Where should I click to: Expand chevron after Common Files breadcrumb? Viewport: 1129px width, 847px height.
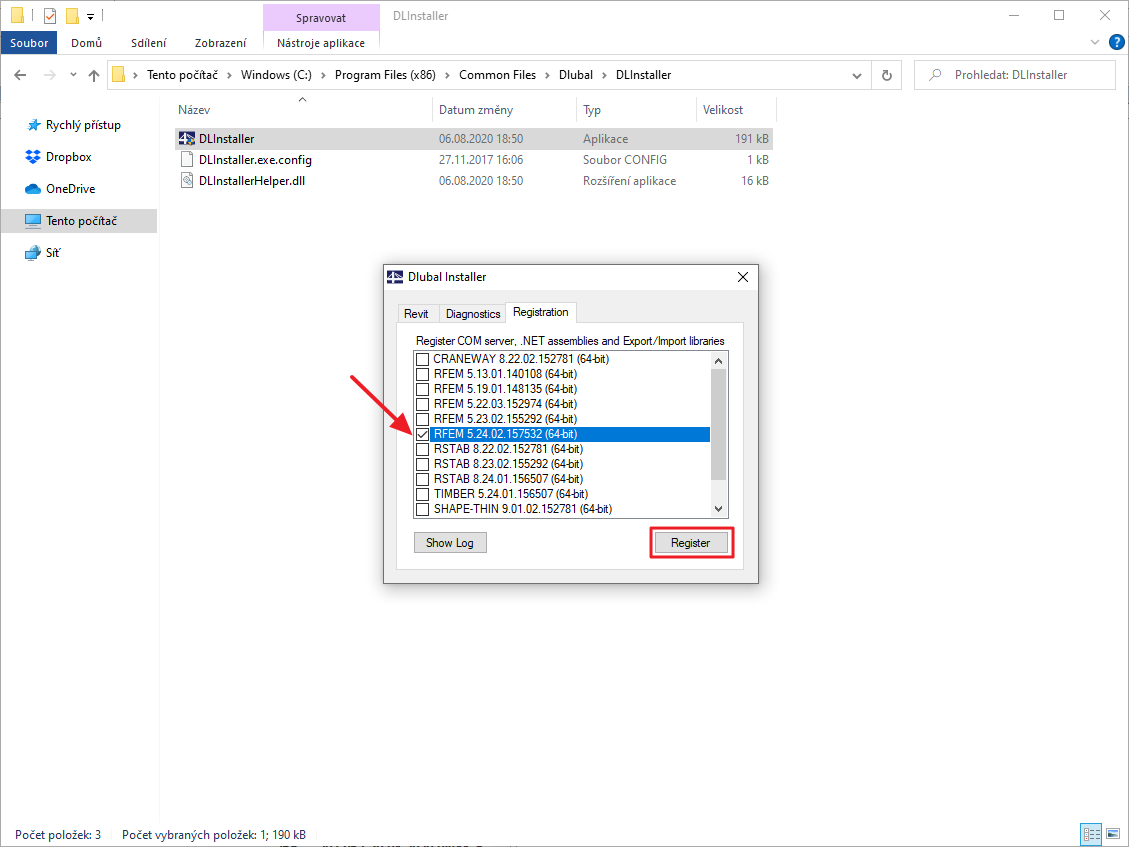click(x=548, y=75)
